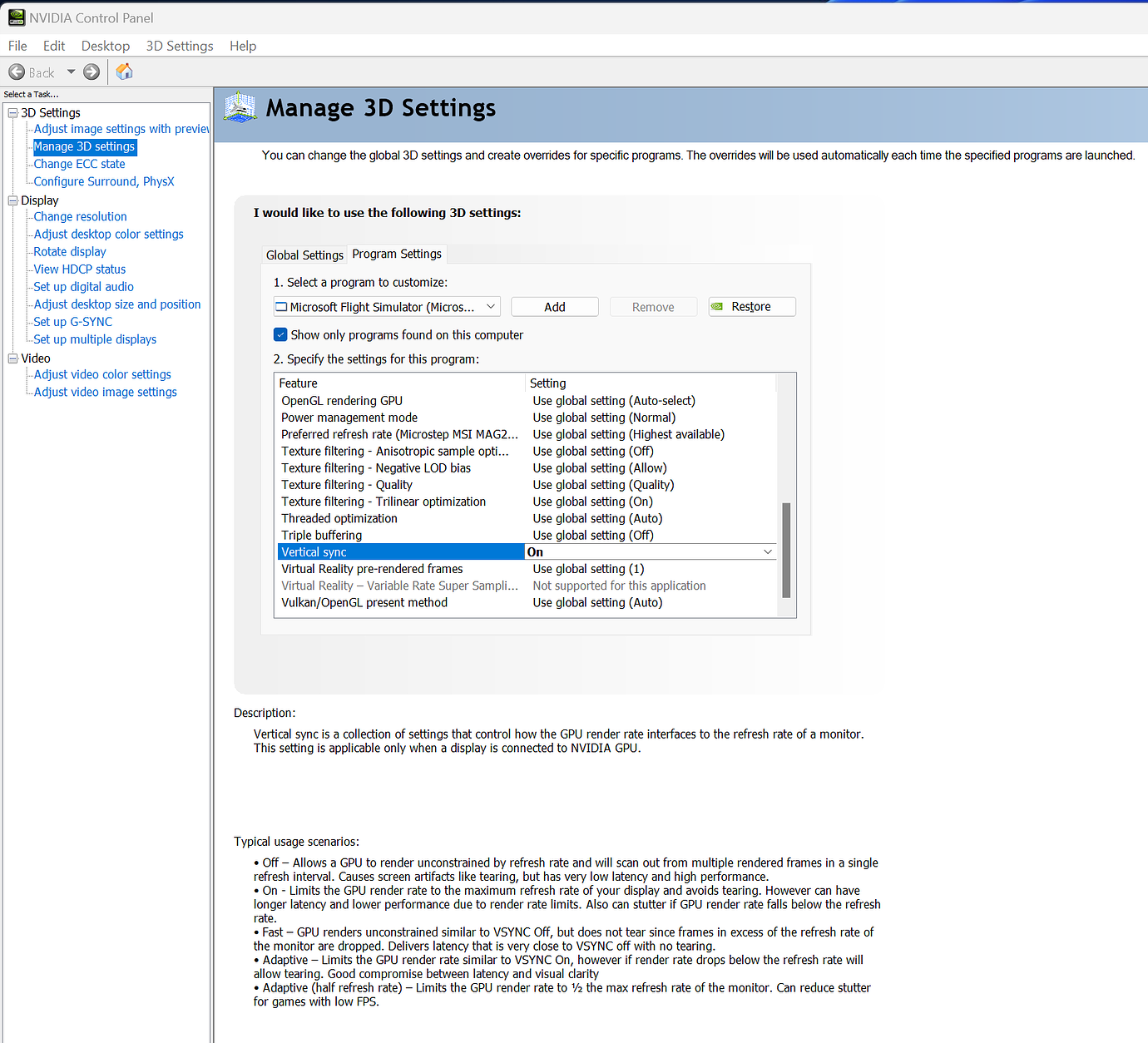Screen dimensions: 1148x1043
Task: Switch to the Global Settings tab
Action: tap(304, 254)
